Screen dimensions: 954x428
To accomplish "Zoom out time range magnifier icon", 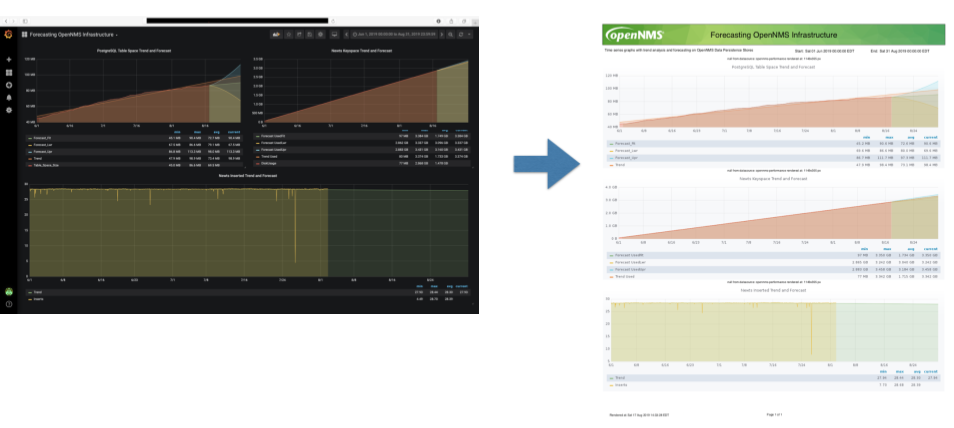I will tap(449, 34).
